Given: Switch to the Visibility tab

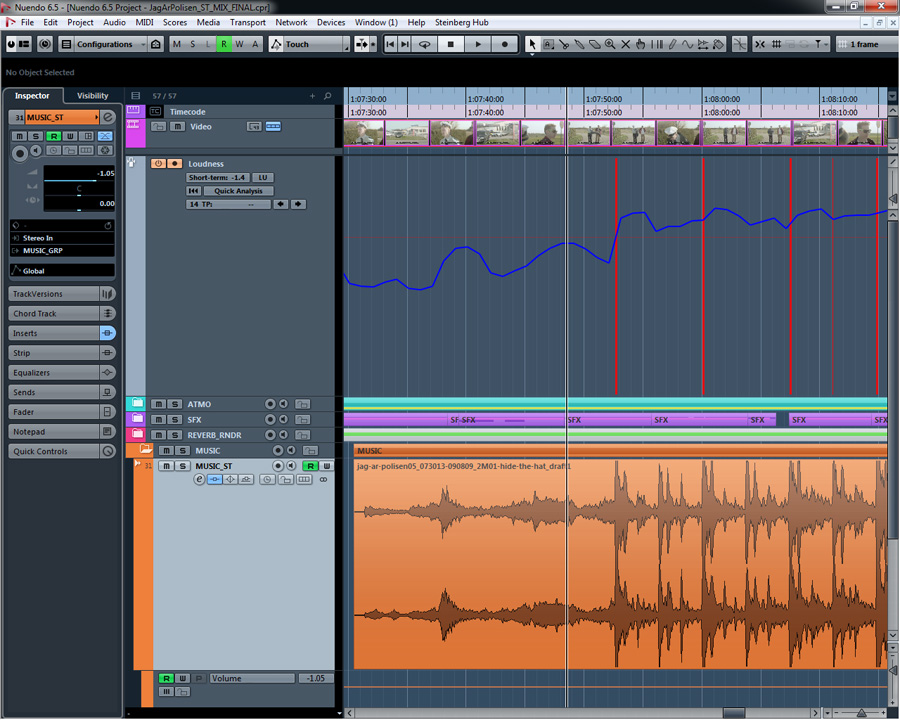Looking at the screenshot, I should tap(93, 96).
